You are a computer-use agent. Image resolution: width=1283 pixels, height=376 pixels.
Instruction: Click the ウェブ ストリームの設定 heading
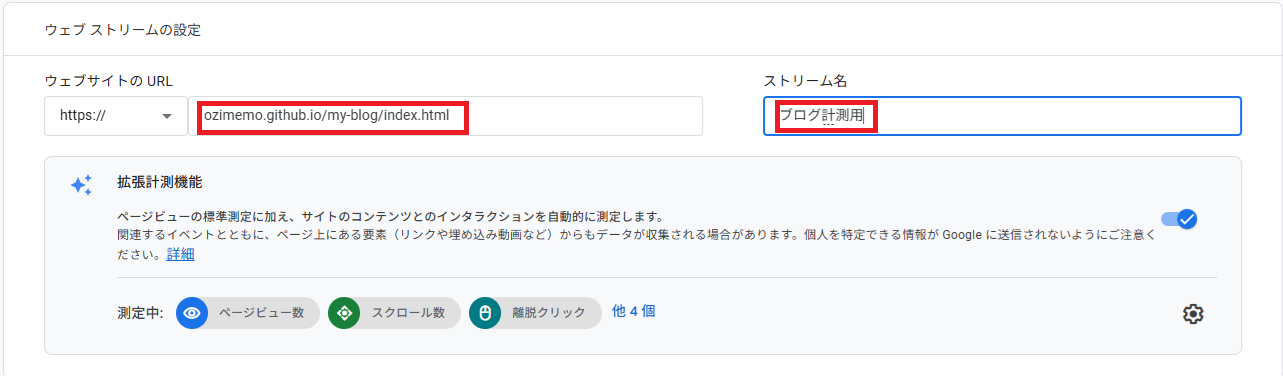click(x=123, y=30)
